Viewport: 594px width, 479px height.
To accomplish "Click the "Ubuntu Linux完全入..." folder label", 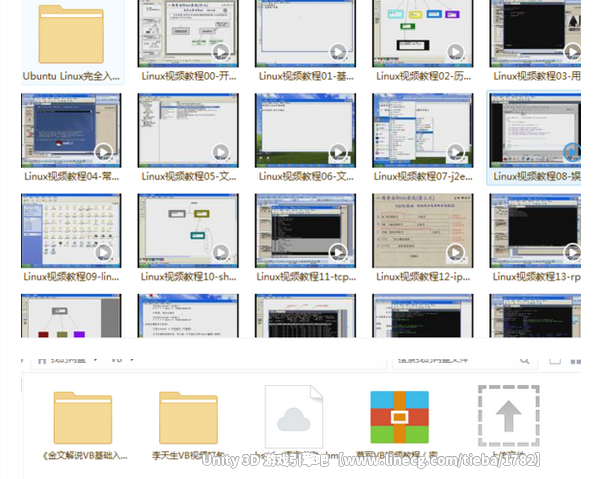I will tap(71, 76).
